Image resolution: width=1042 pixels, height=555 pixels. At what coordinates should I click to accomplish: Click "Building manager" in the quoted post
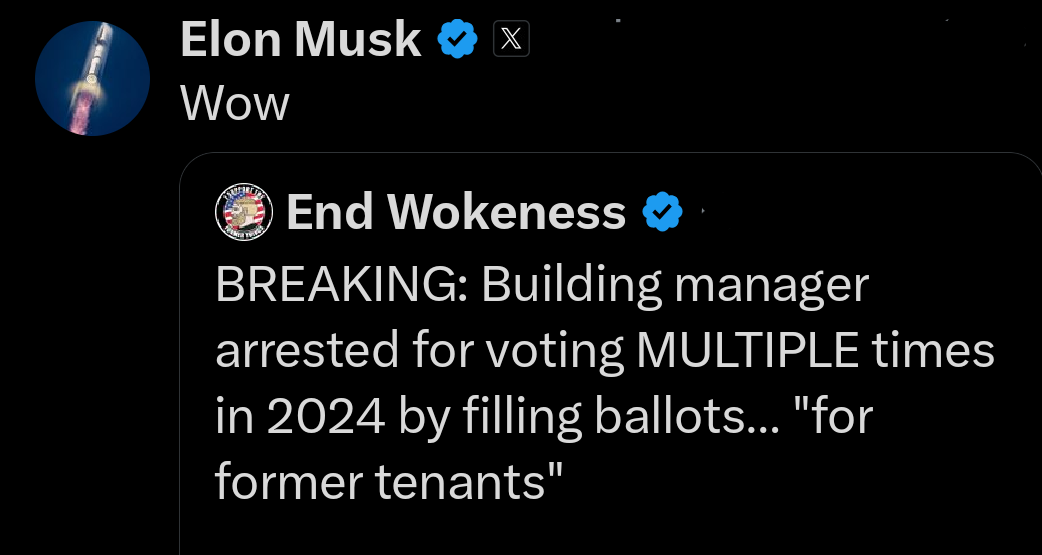tap(676, 286)
